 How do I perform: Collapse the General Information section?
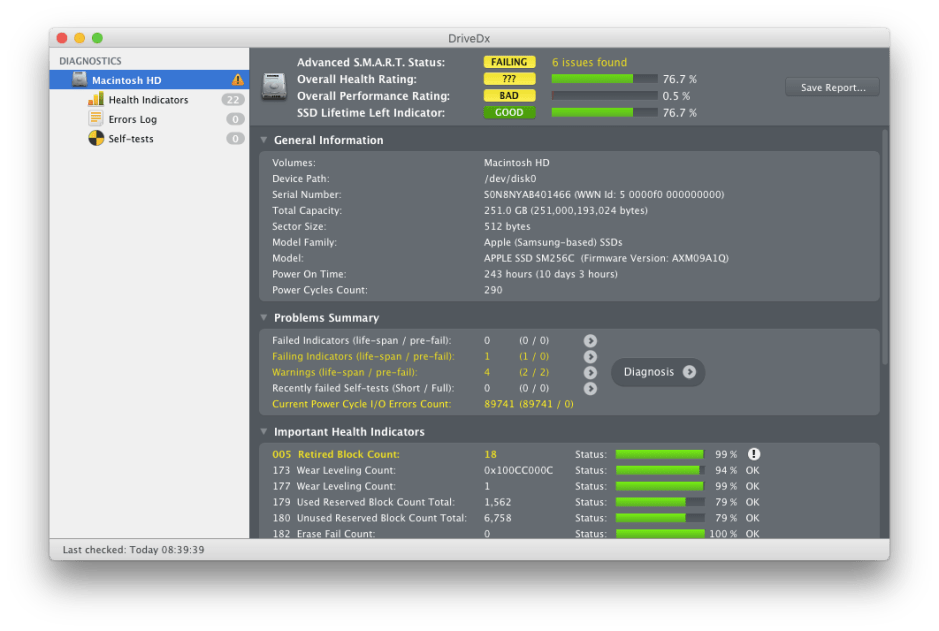pos(262,140)
